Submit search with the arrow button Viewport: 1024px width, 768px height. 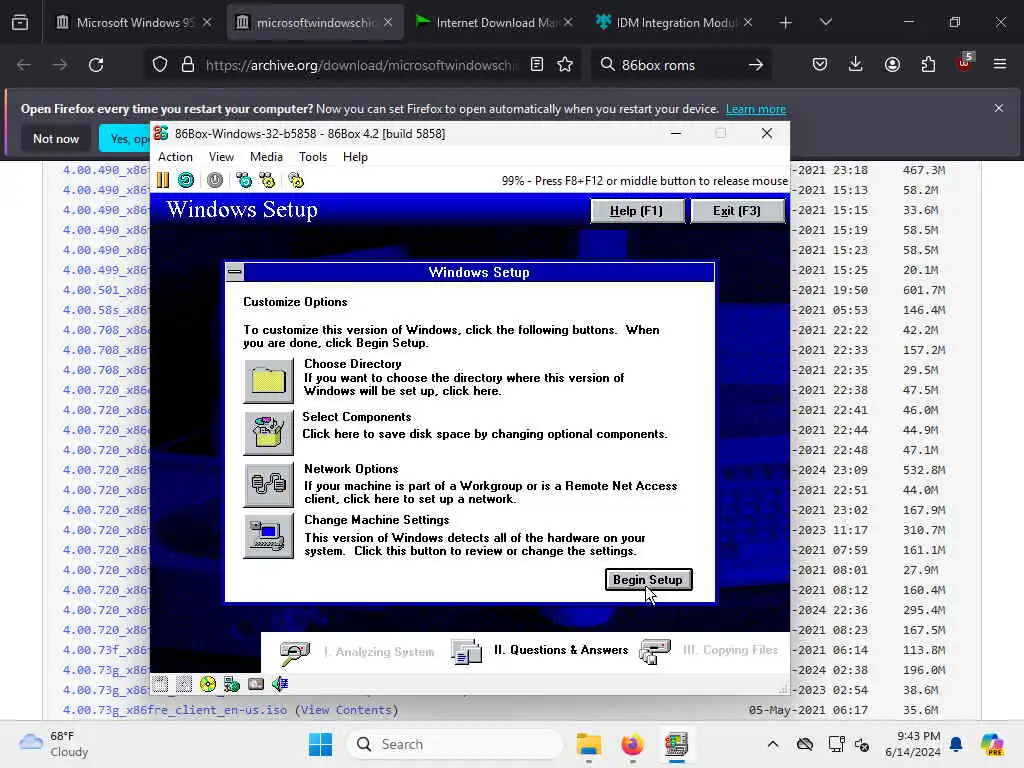pos(756,64)
